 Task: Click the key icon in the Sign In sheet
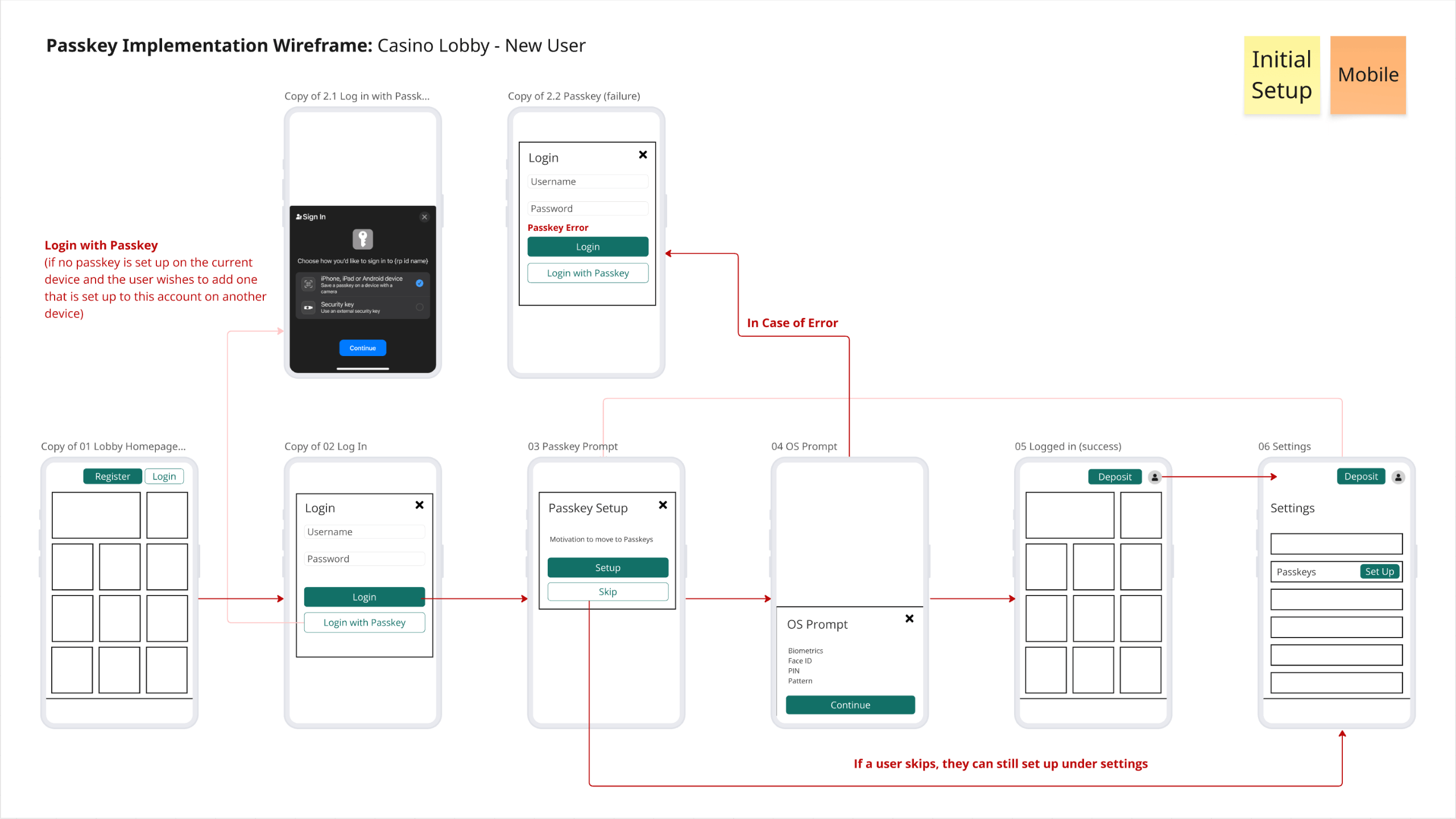coord(363,239)
